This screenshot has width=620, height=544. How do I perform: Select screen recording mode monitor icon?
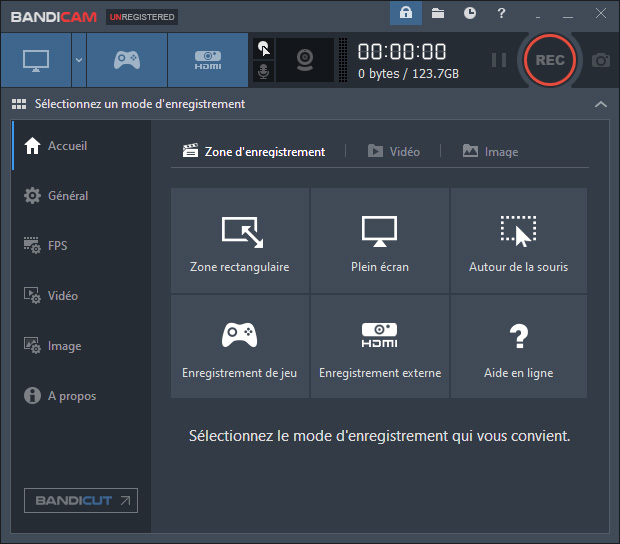36,60
